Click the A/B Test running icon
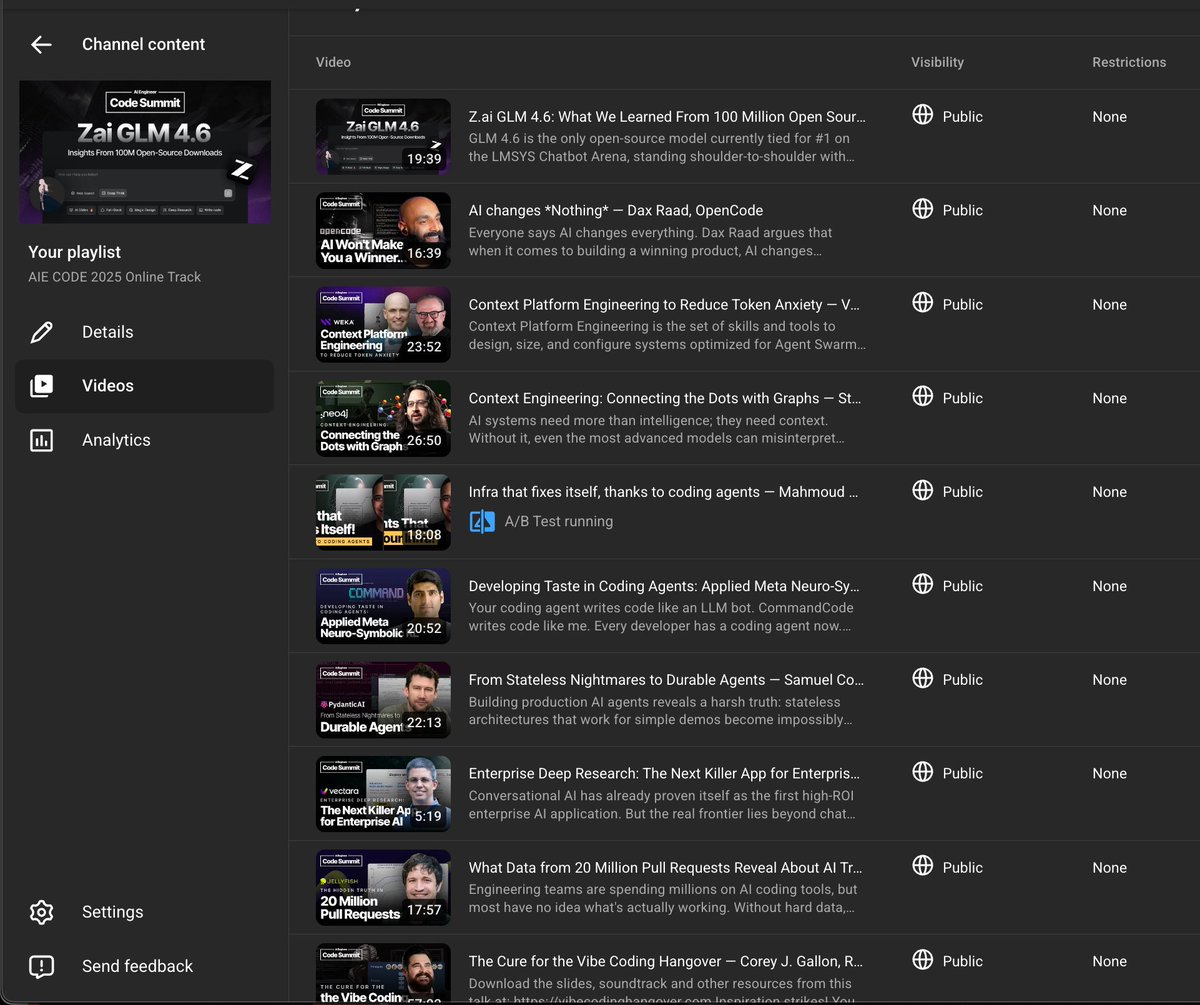This screenshot has height=1005, width=1200. point(482,521)
